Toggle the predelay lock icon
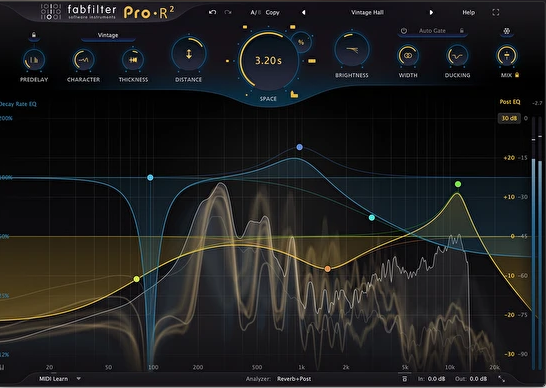The image size is (546, 388). pos(34,35)
